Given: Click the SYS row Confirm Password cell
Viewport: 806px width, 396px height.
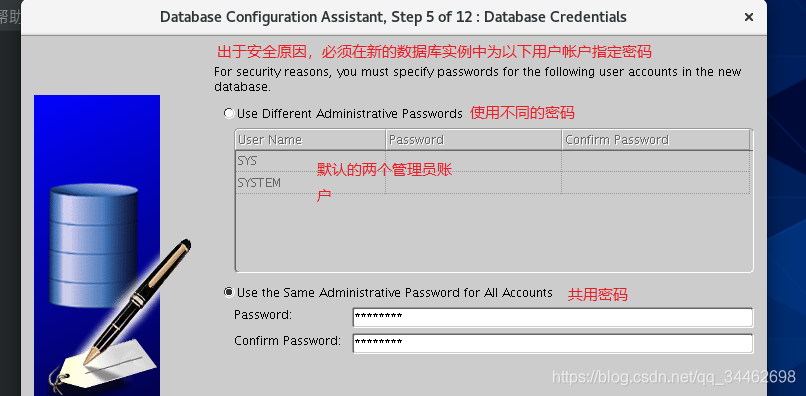Looking at the screenshot, I should pyautogui.click(x=655, y=161).
